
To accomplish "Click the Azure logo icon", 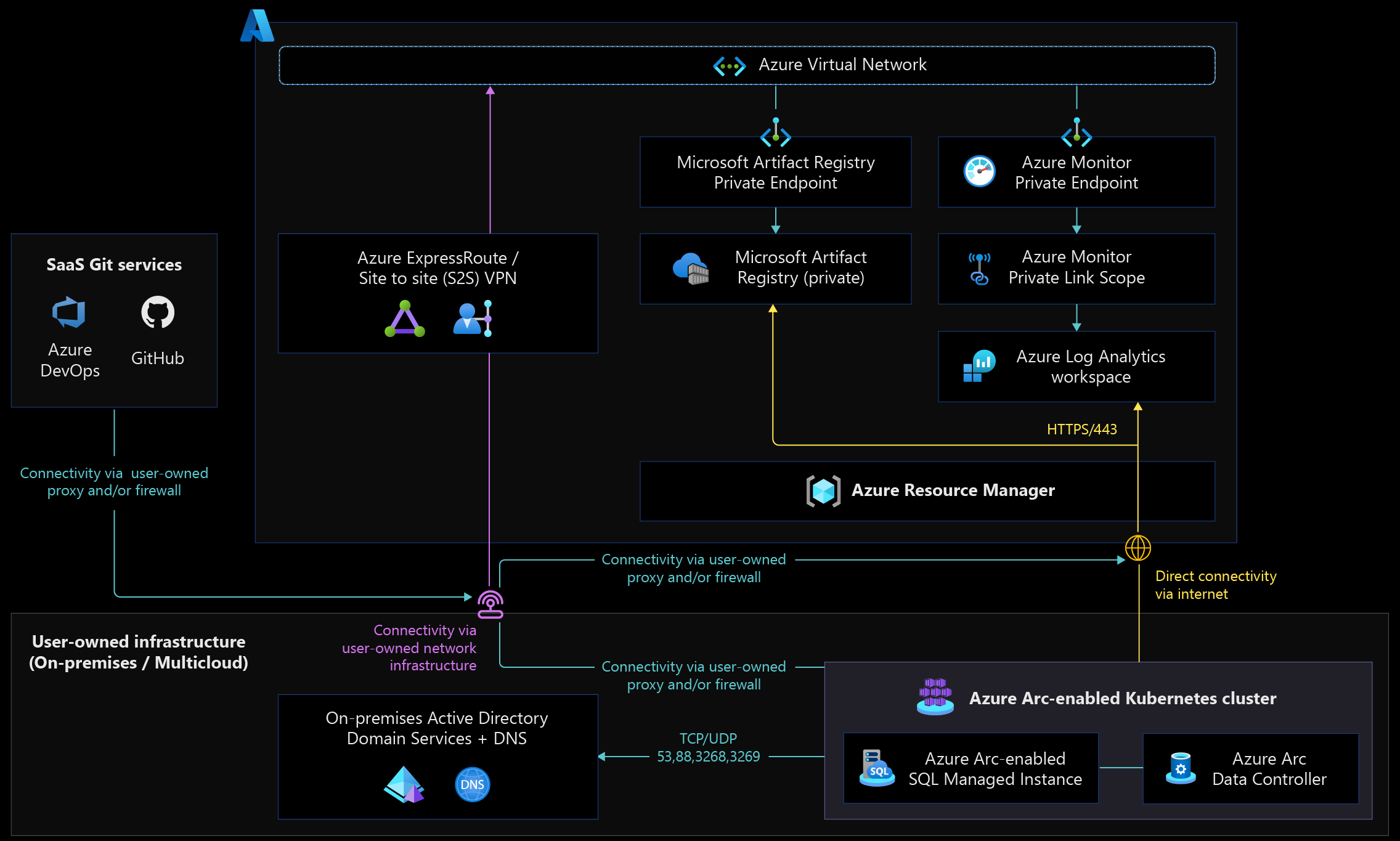I will tap(257, 26).
